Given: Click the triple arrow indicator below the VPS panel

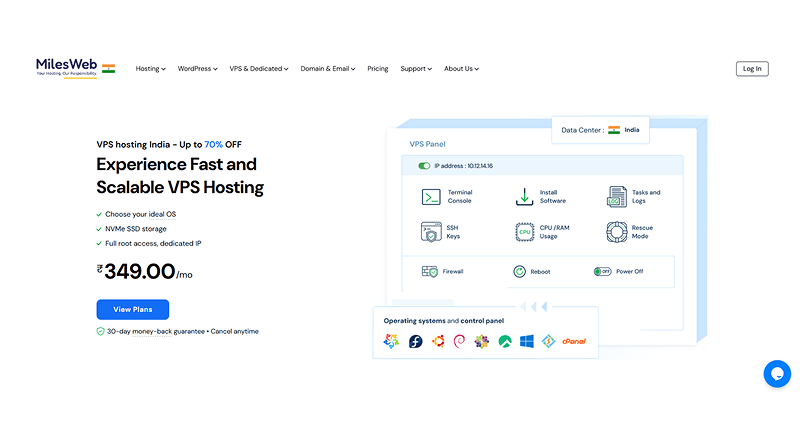Looking at the screenshot, I should click(x=534, y=307).
